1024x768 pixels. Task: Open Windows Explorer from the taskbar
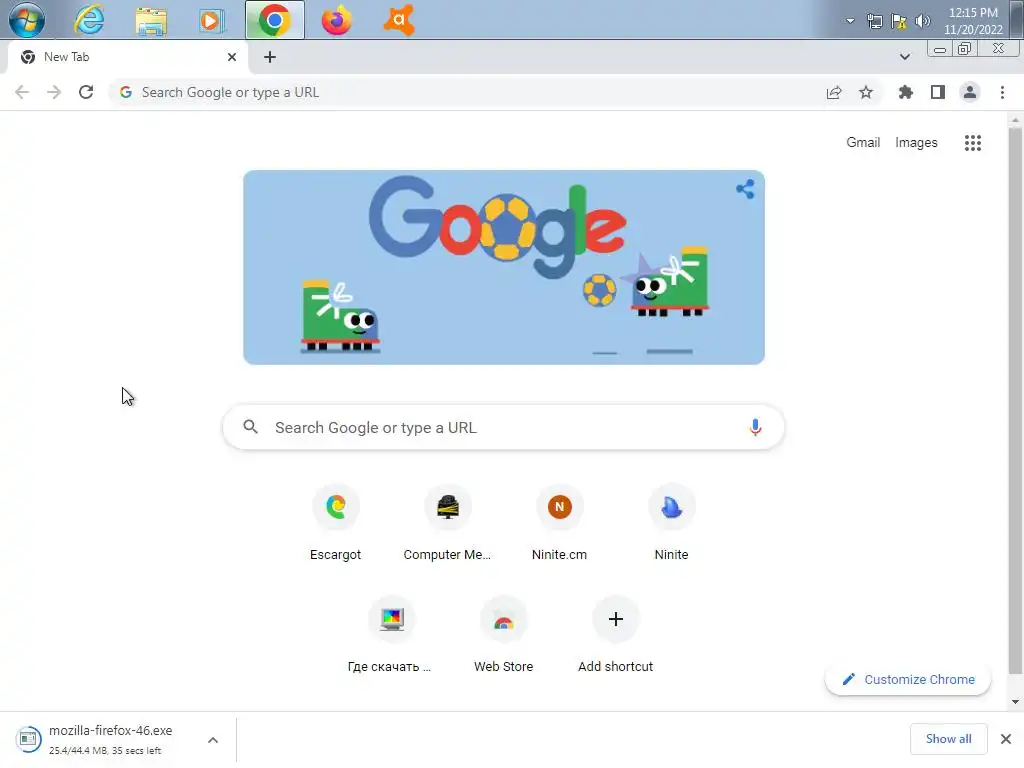click(151, 20)
